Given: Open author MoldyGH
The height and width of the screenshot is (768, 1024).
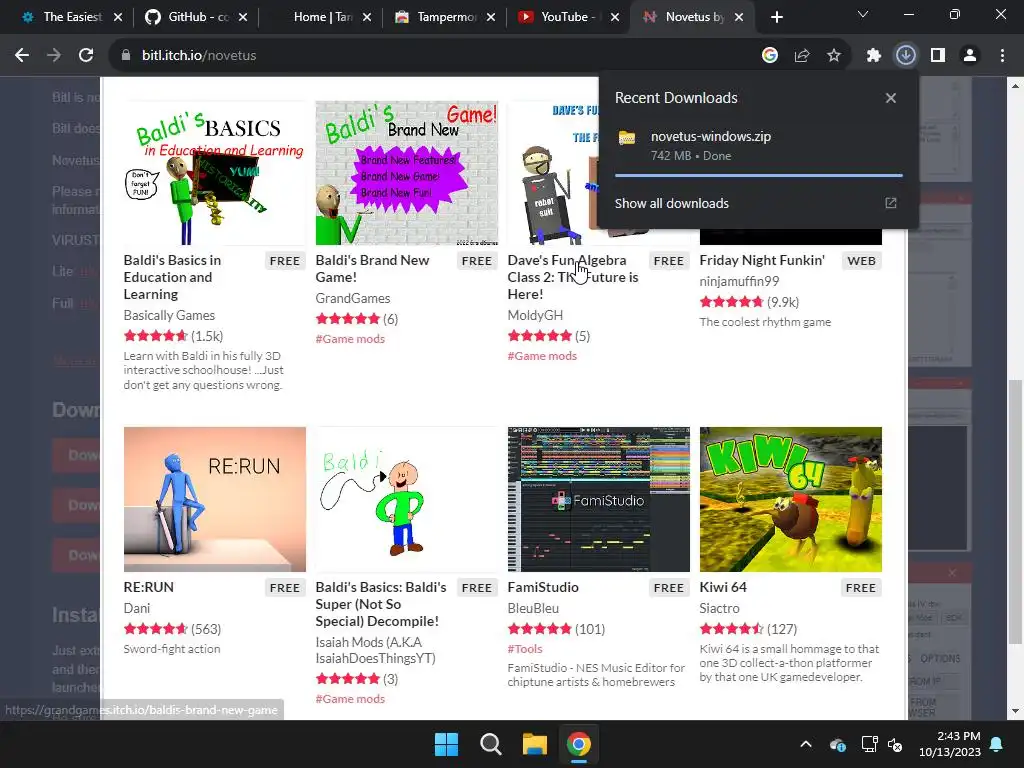Looking at the screenshot, I should click(535, 315).
